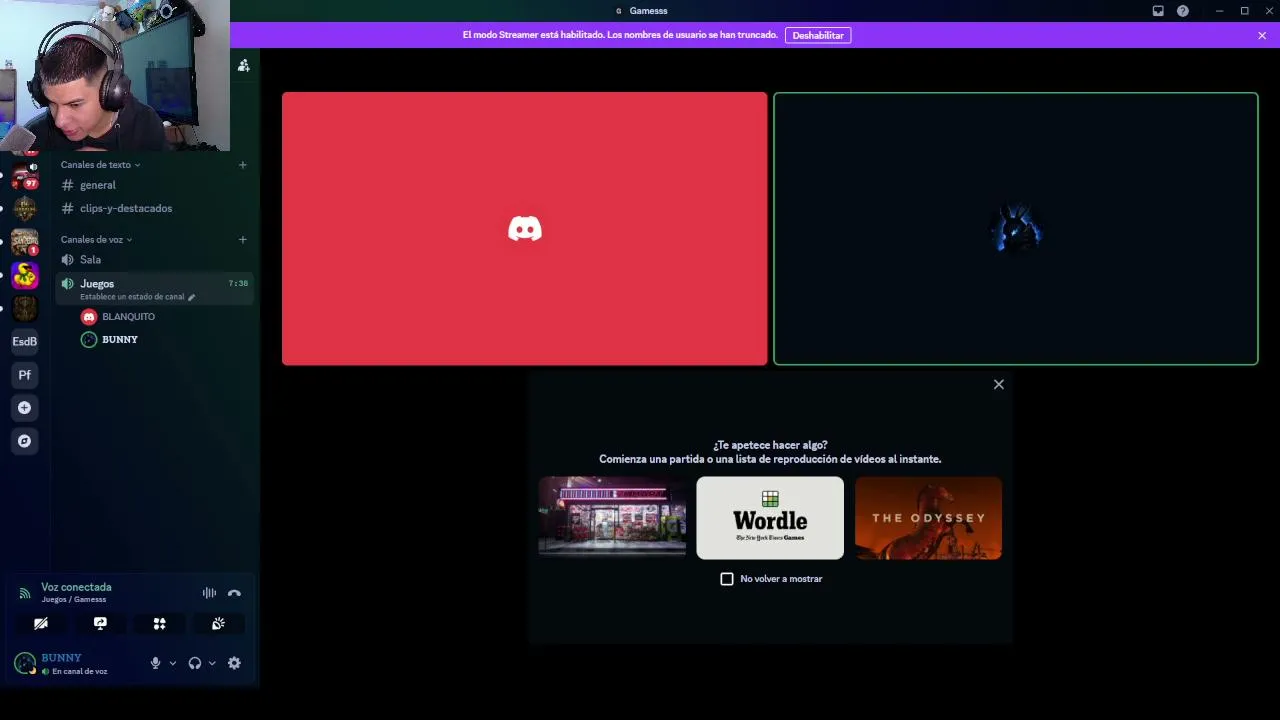Open the EsdB server
This screenshot has width=1280, height=720.
click(x=25, y=342)
